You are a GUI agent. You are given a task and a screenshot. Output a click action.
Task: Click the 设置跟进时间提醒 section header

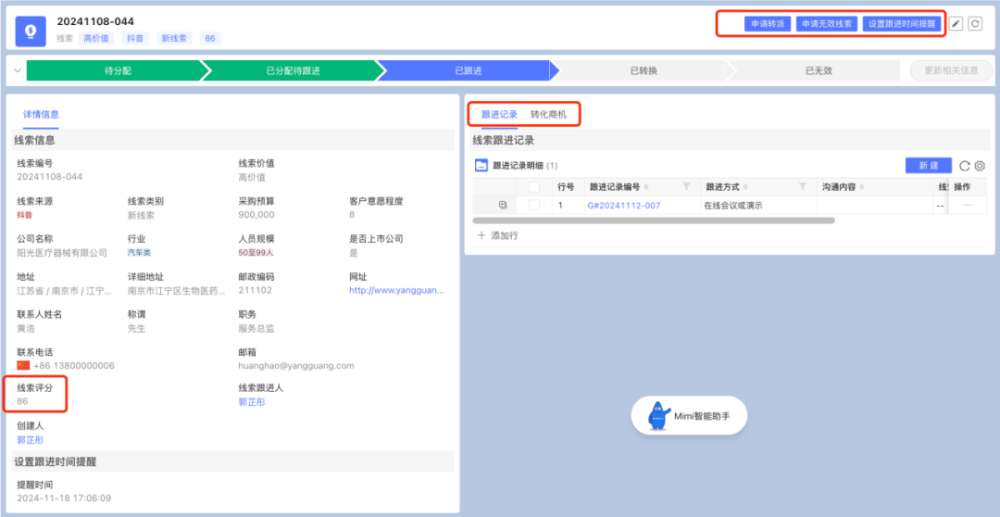point(233,462)
